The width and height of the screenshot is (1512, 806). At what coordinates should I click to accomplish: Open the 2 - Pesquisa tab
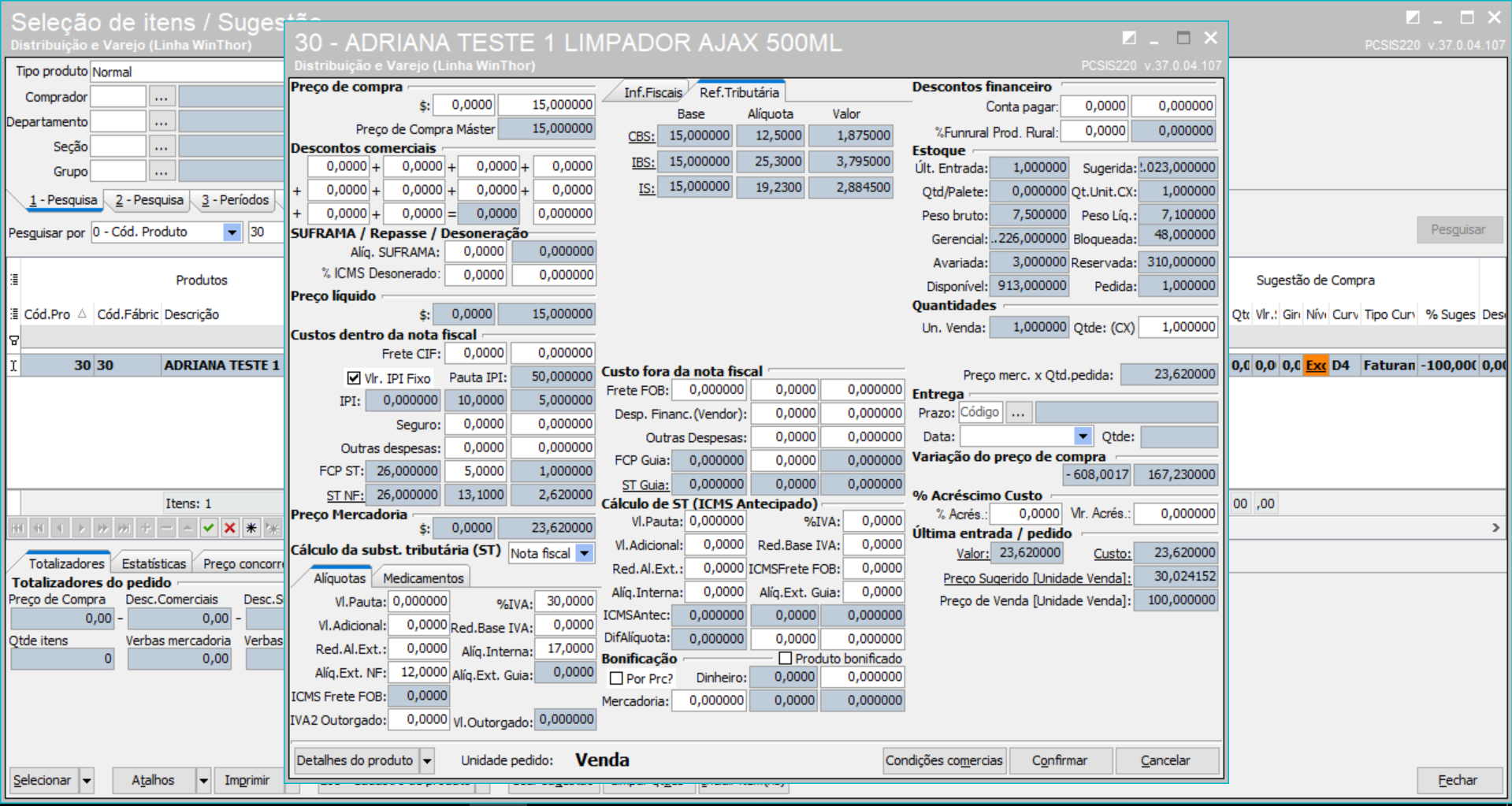(x=149, y=200)
